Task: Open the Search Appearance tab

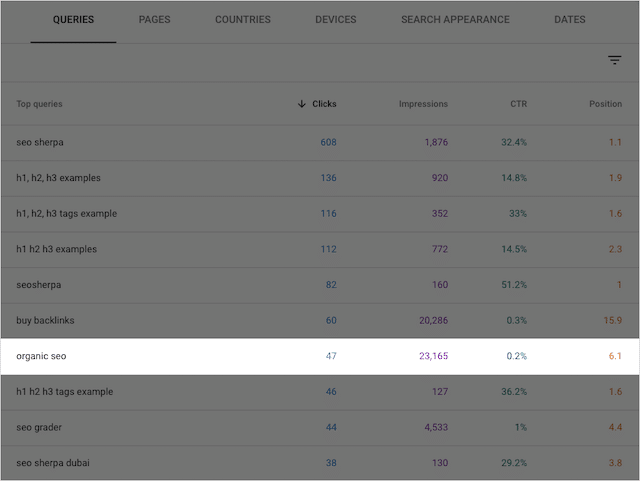Action: point(455,20)
